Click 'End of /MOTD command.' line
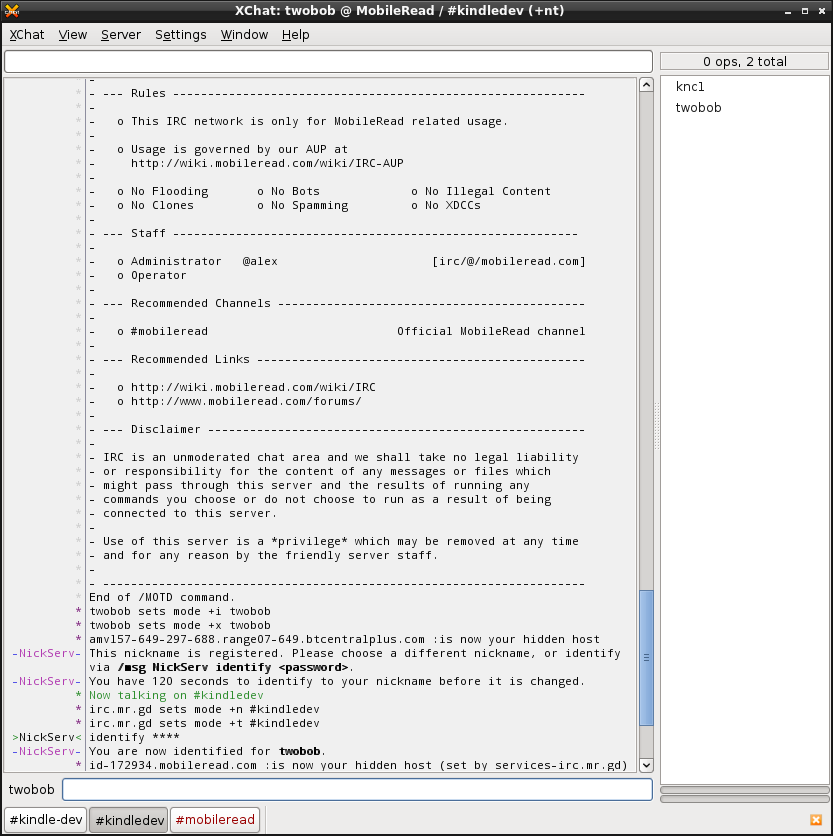833x836 pixels. pos(162,597)
